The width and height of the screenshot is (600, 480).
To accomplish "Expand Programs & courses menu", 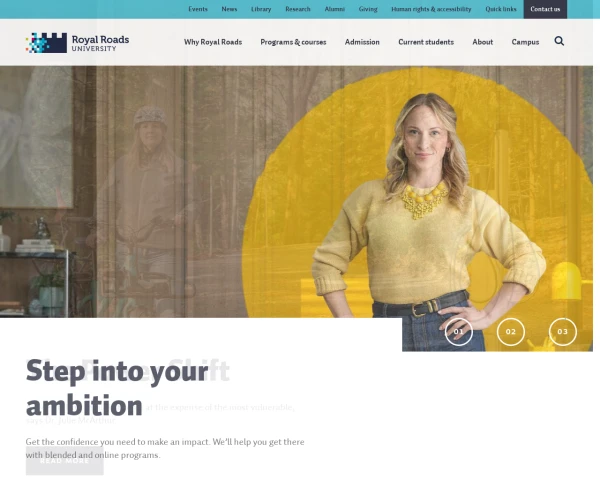I will (293, 42).
